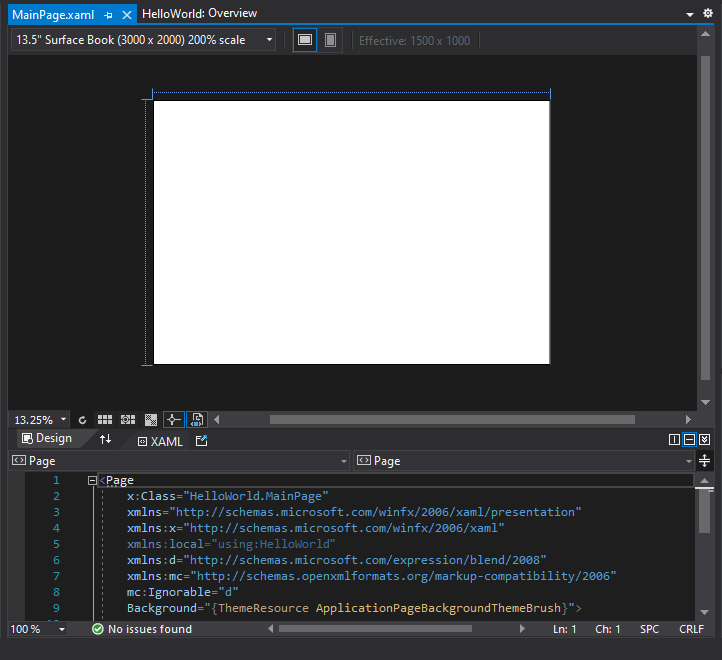722x660 pixels.
Task: Close the MainPage.xaml tab
Action: pyautogui.click(x=127, y=15)
